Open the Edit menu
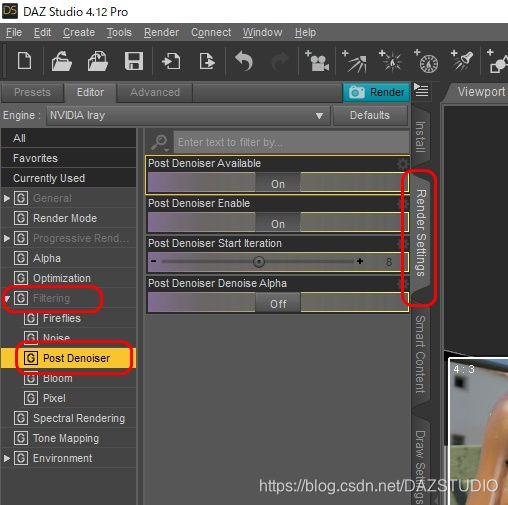This screenshot has width=508, height=505. (x=42, y=32)
